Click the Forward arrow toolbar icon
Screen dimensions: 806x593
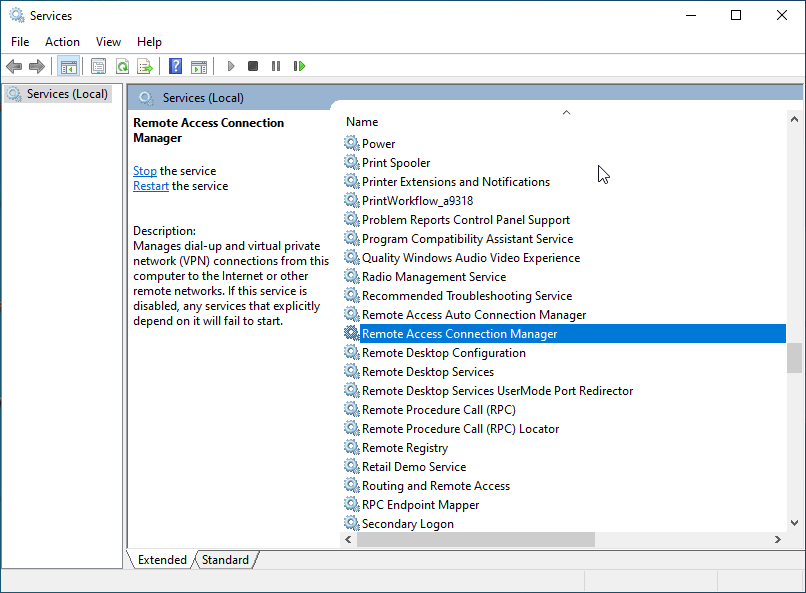[36, 66]
